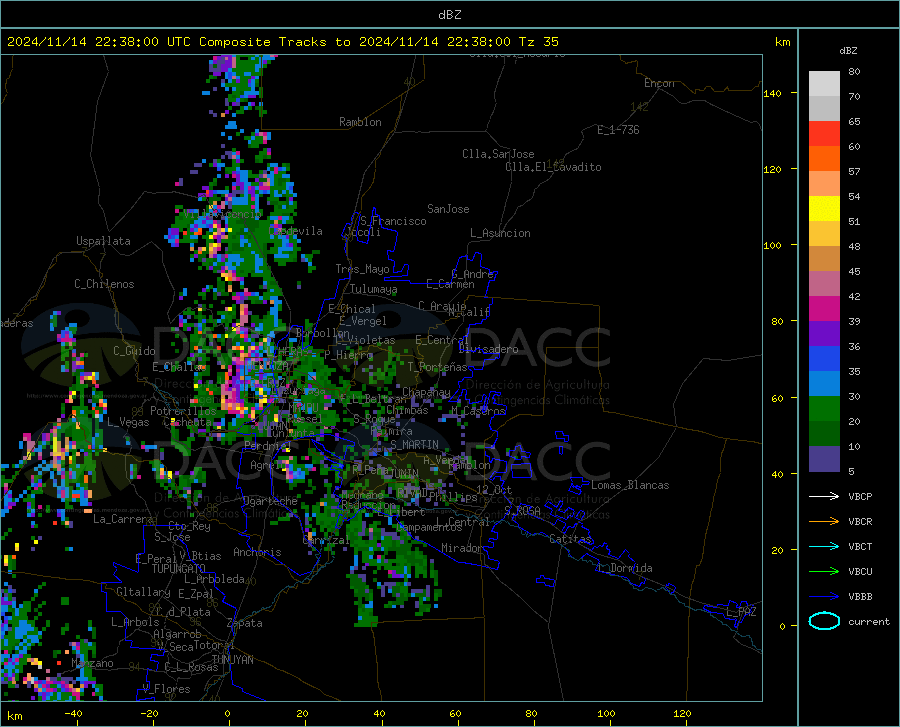Select the green 30 dBZ color swatch
The height and width of the screenshot is (727, 900).
point(824,409)
